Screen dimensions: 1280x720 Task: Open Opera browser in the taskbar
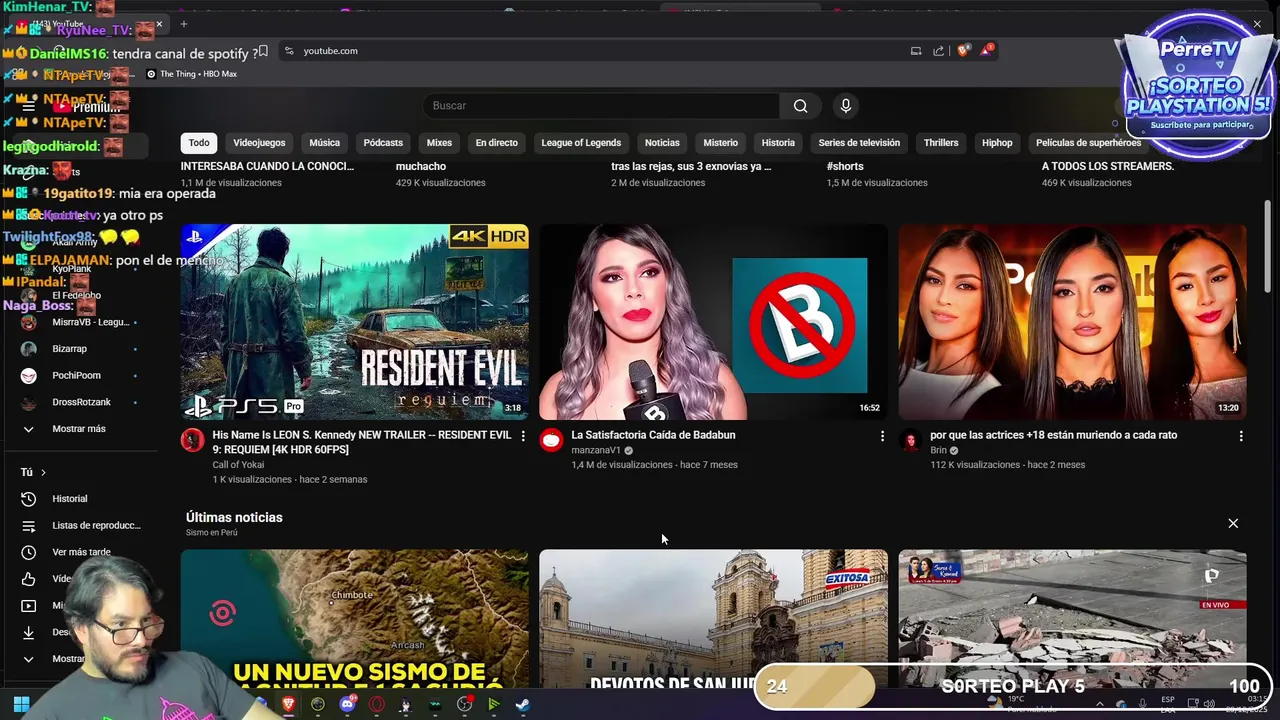376,704
